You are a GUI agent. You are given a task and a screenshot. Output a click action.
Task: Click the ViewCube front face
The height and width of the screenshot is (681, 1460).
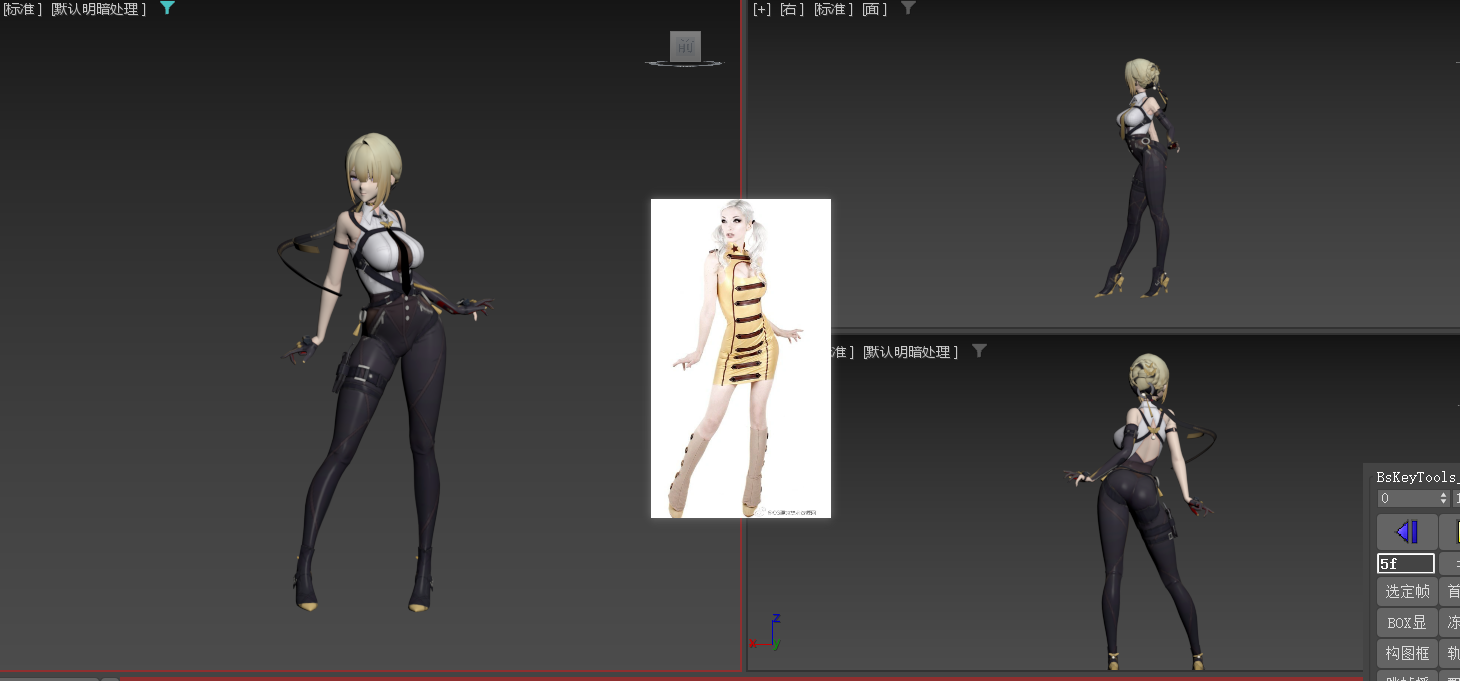[685, 46]
